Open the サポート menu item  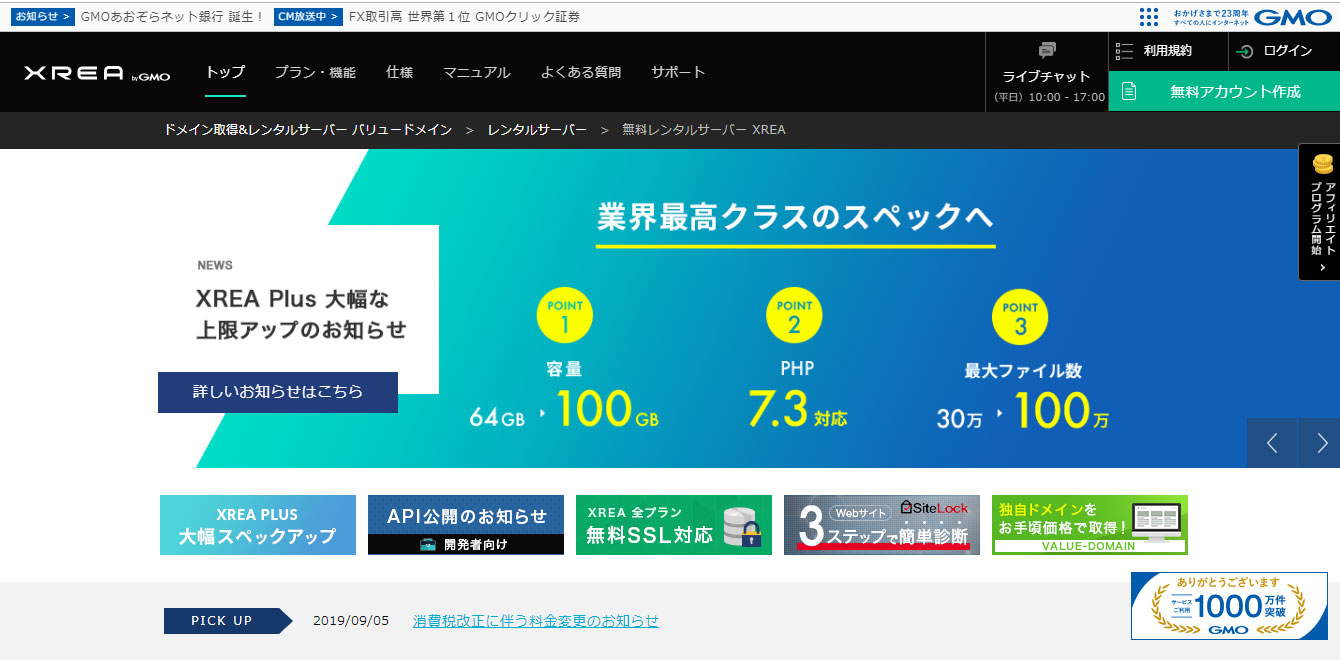tap(678, 72)
